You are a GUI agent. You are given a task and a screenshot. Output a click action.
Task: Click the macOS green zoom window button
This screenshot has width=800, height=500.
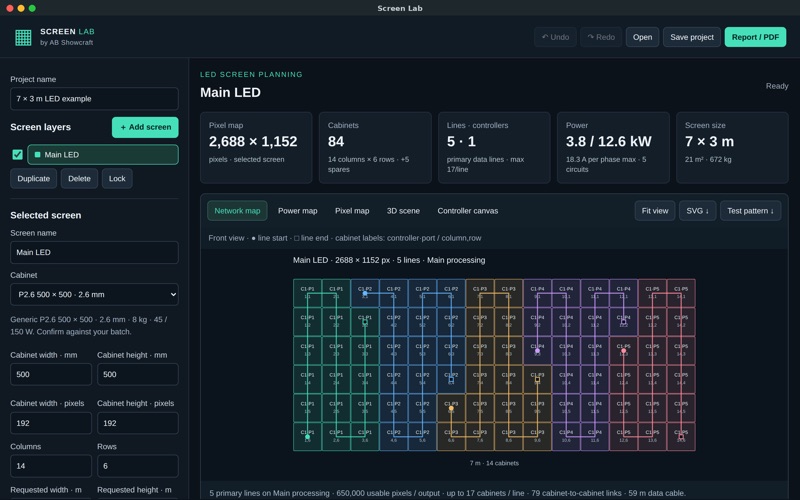(32, 8)
